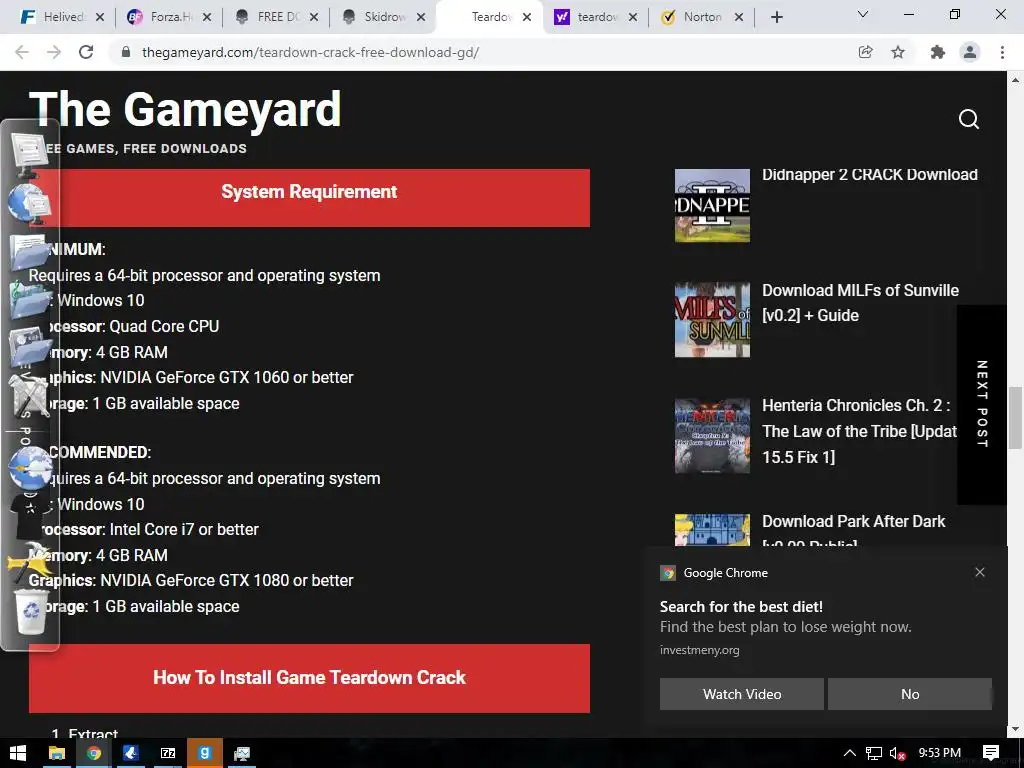Open the 7-Zip taskbar icon
The width and height of the screenshot is (1024, 768).
tap(168, 753)
